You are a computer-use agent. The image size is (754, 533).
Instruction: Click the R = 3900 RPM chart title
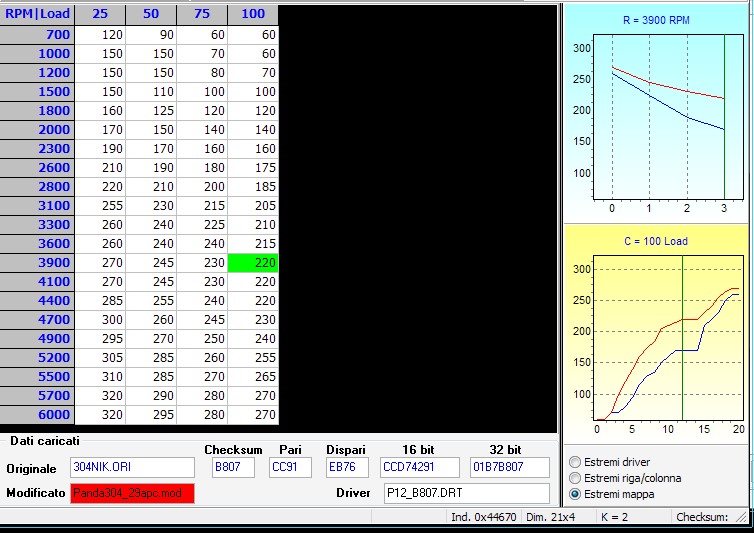(x=656, y=20)
